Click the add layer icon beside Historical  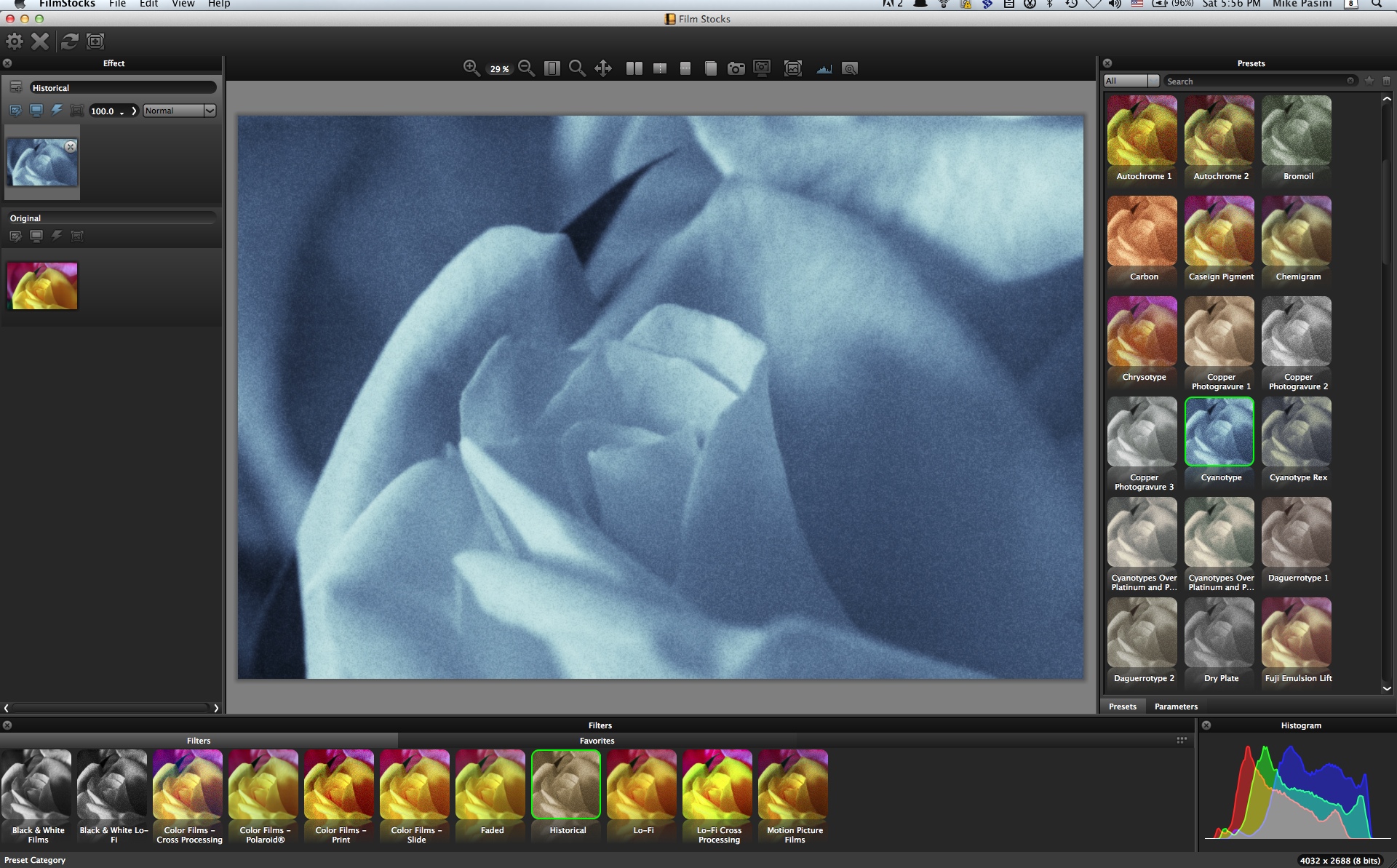point(16,87)
